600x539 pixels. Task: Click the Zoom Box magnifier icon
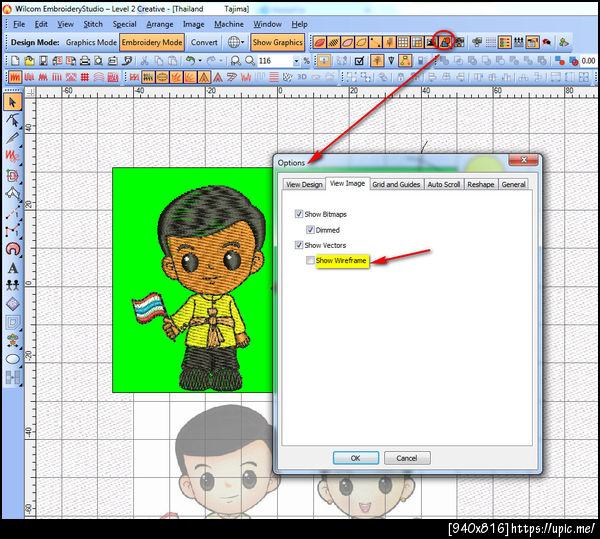[236, 60]
